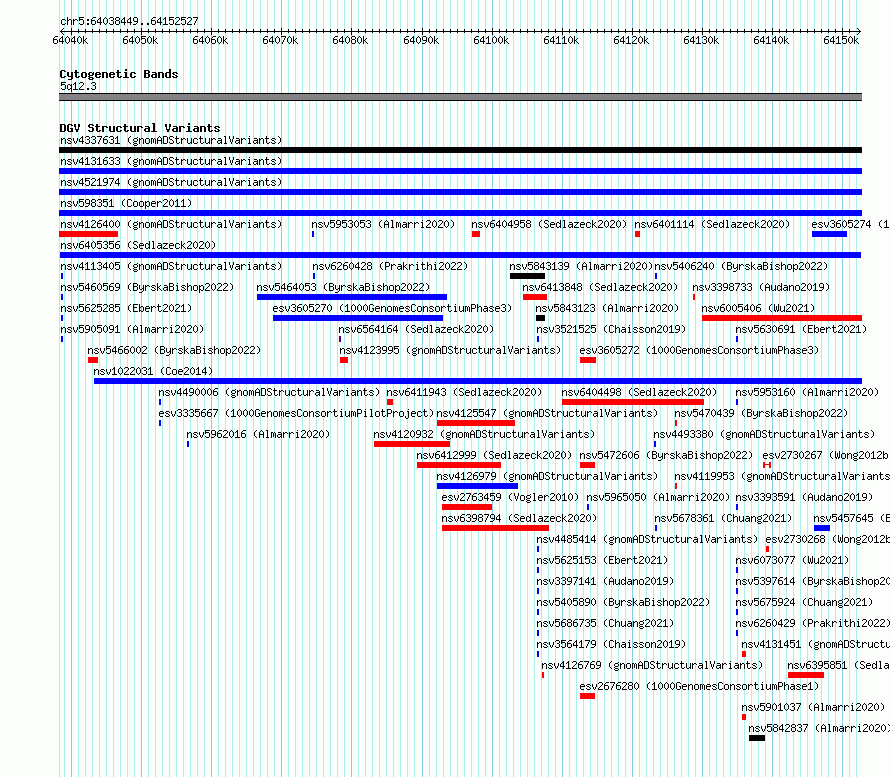Click the blue bar under nsv5457645
This screenshot has height=777, width=890.
pos(822,528)
